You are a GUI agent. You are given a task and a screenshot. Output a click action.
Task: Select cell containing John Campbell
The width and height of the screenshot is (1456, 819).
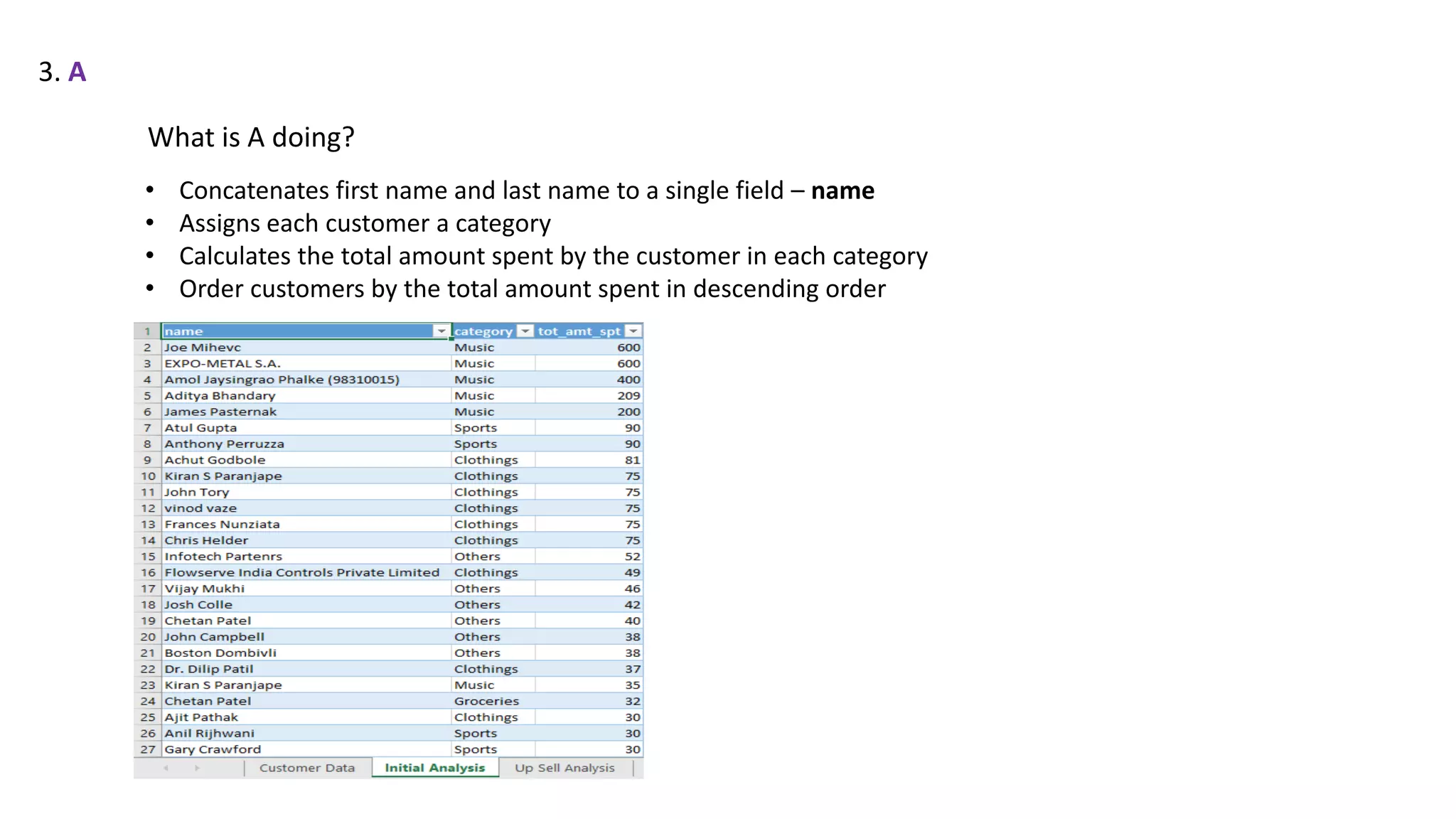click(x=306, y=637)
